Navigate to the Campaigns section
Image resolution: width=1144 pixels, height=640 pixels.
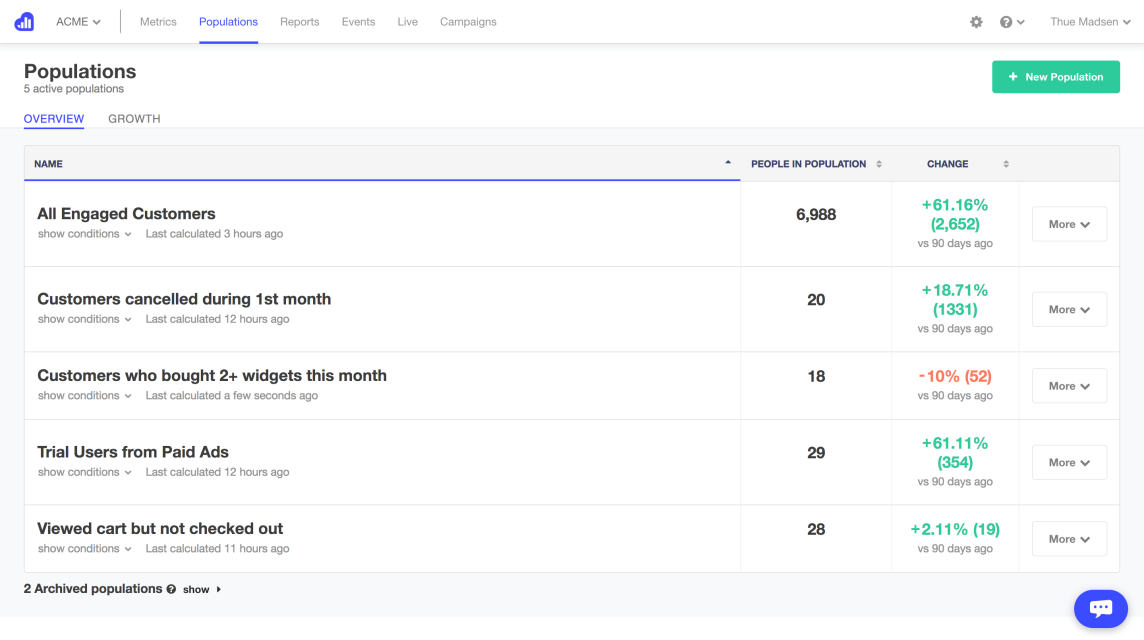(x=468, y=21)
